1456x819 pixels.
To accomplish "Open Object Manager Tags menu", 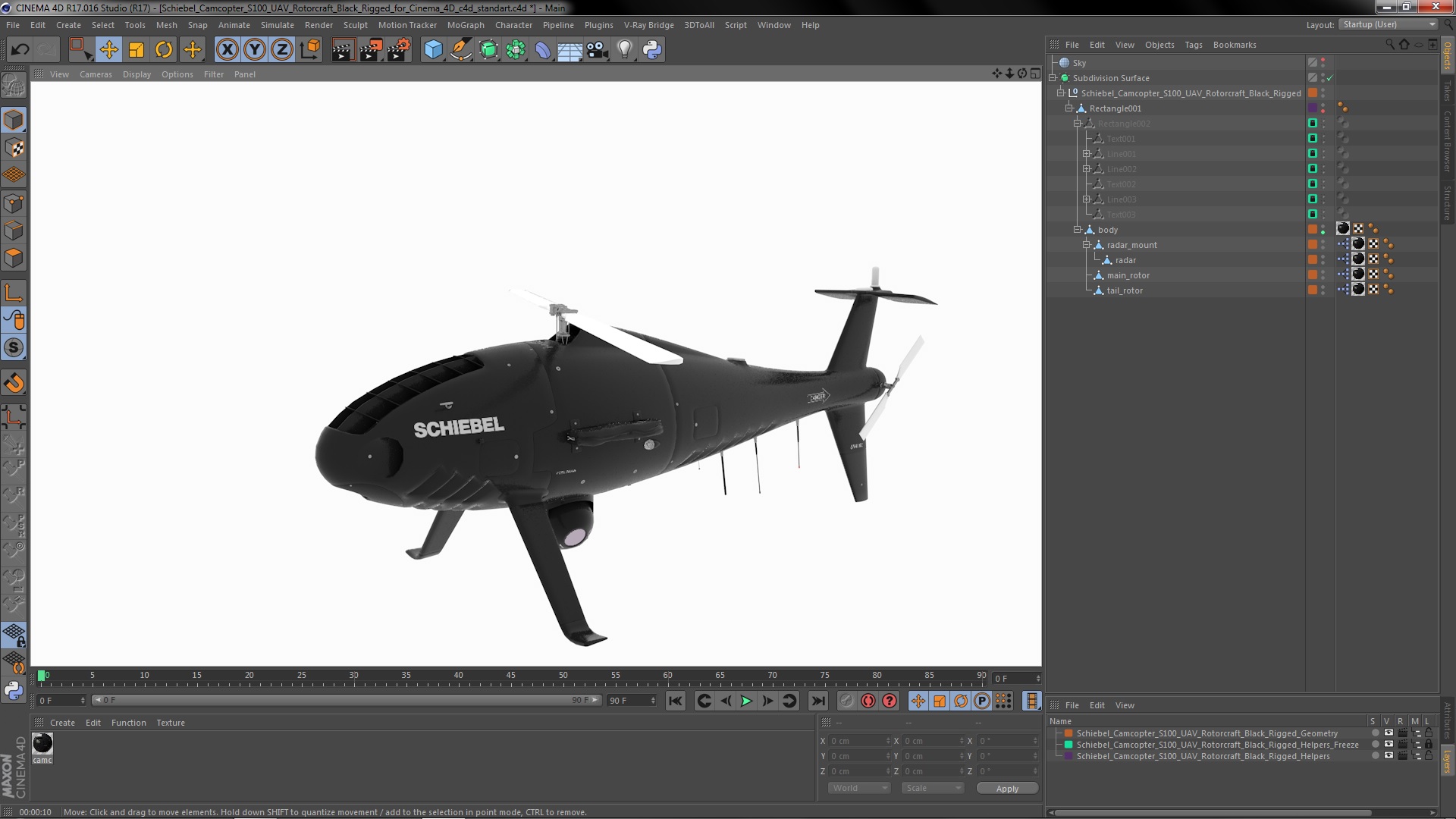I will pos(1193,45).
